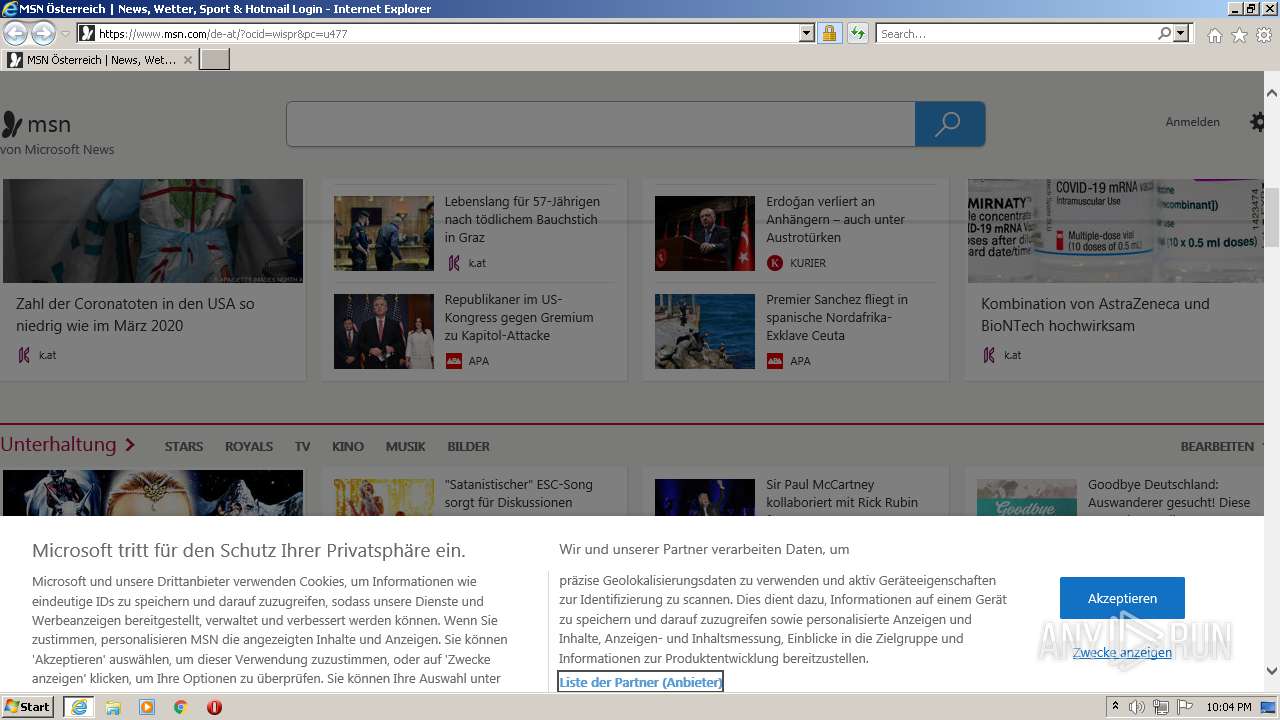Screen dimensions: 1280x720
Task: Click the page scrollbar up arrow
Action: pyautogui.click(x=1272, y=92)
